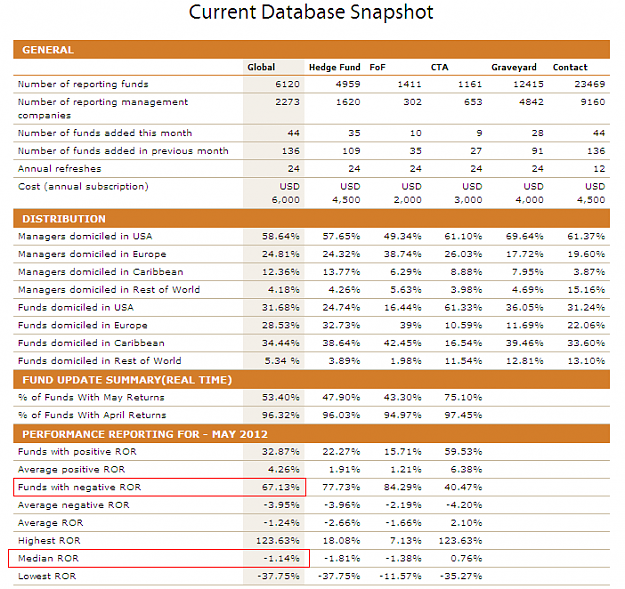Click CTA funds in USA value 61.33%
The image size is (625, 589).
463,307
